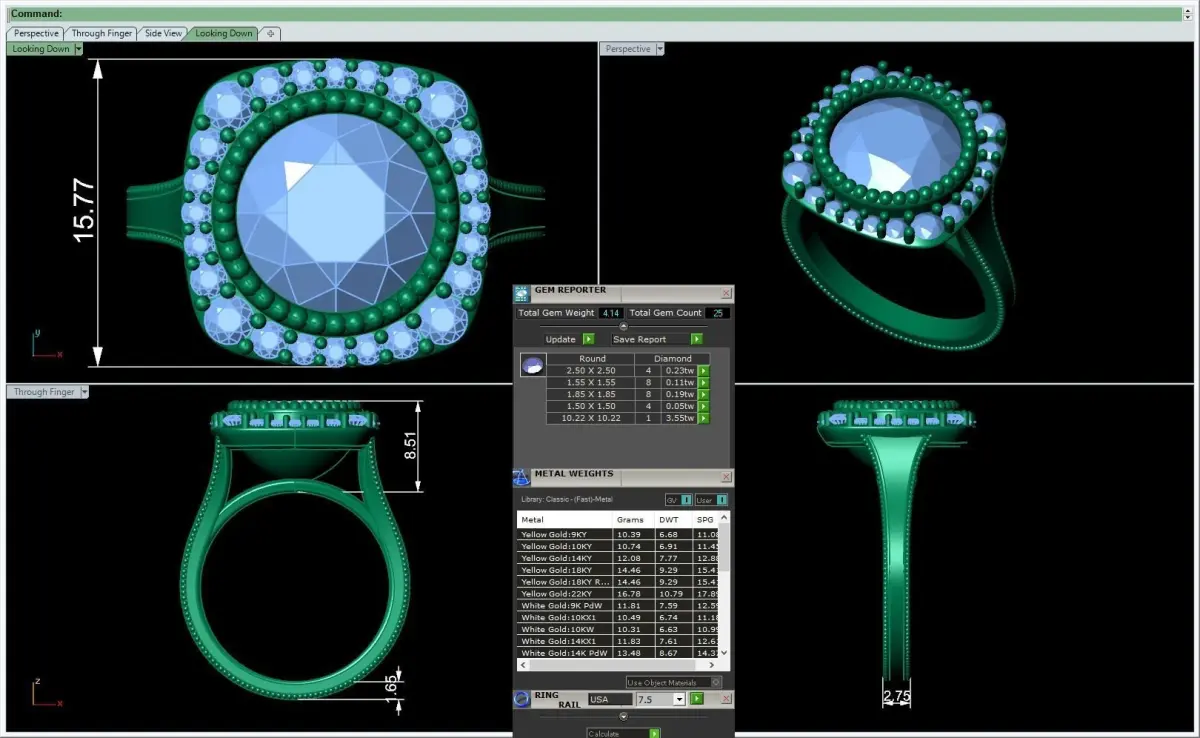This screenshot has width=1200, height=738.
Task: Click the Total Gem Weight value 4.14
Action: tap(610, 313)
